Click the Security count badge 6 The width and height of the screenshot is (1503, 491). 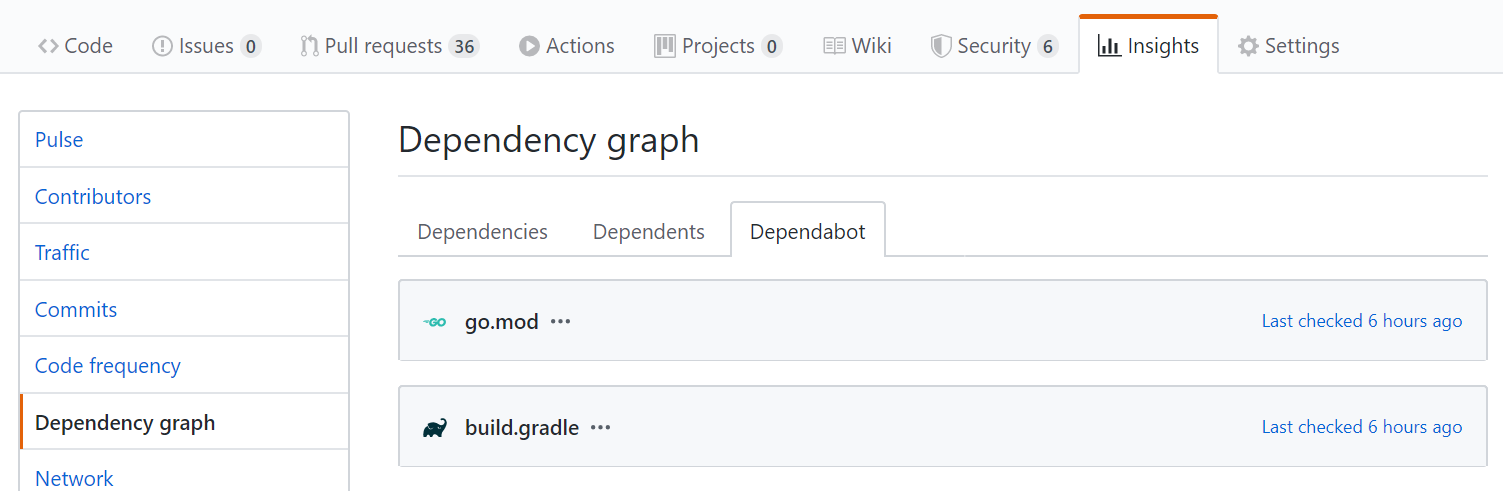(1047, 46)
